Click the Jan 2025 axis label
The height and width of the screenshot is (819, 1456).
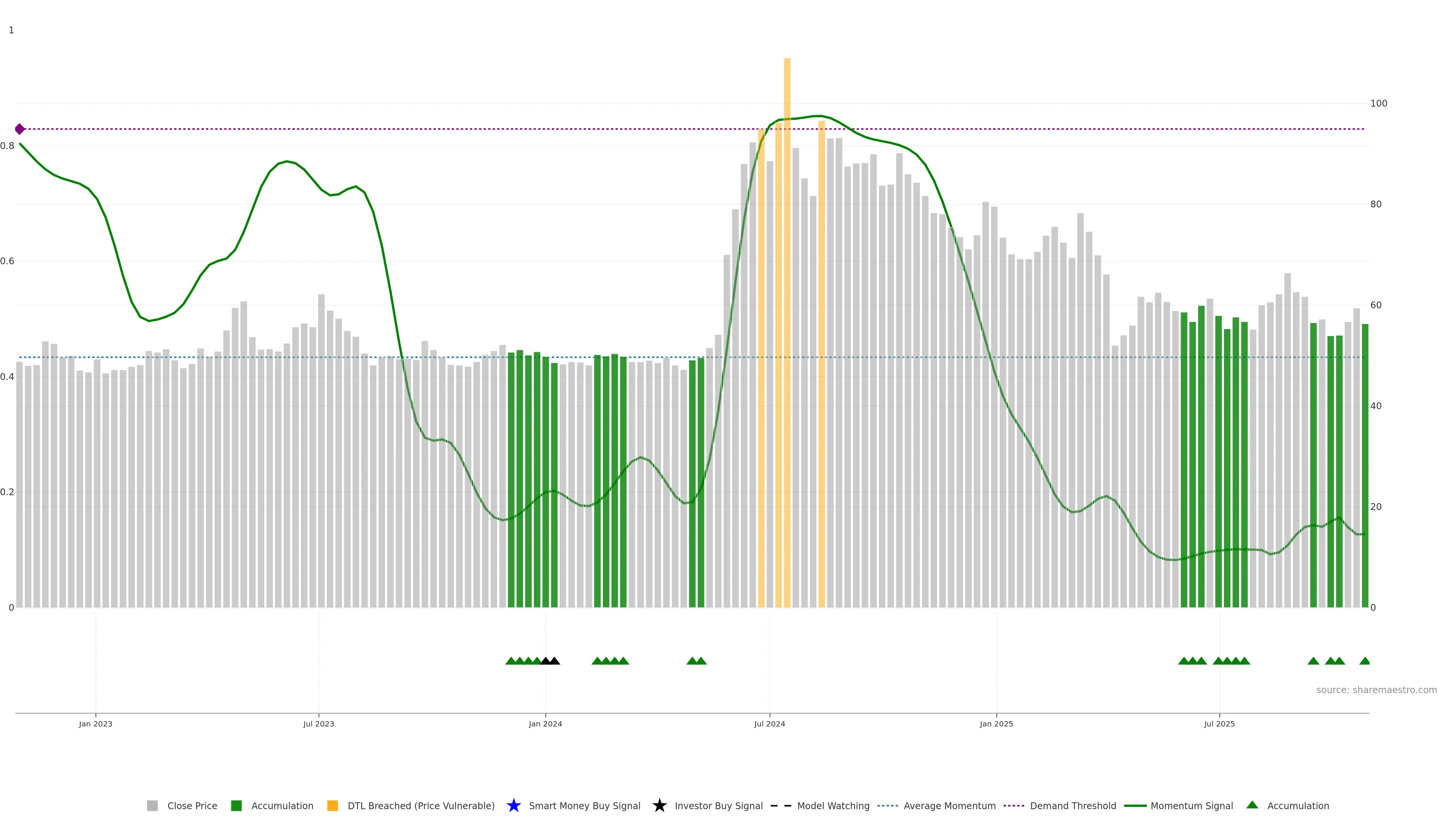996,723
